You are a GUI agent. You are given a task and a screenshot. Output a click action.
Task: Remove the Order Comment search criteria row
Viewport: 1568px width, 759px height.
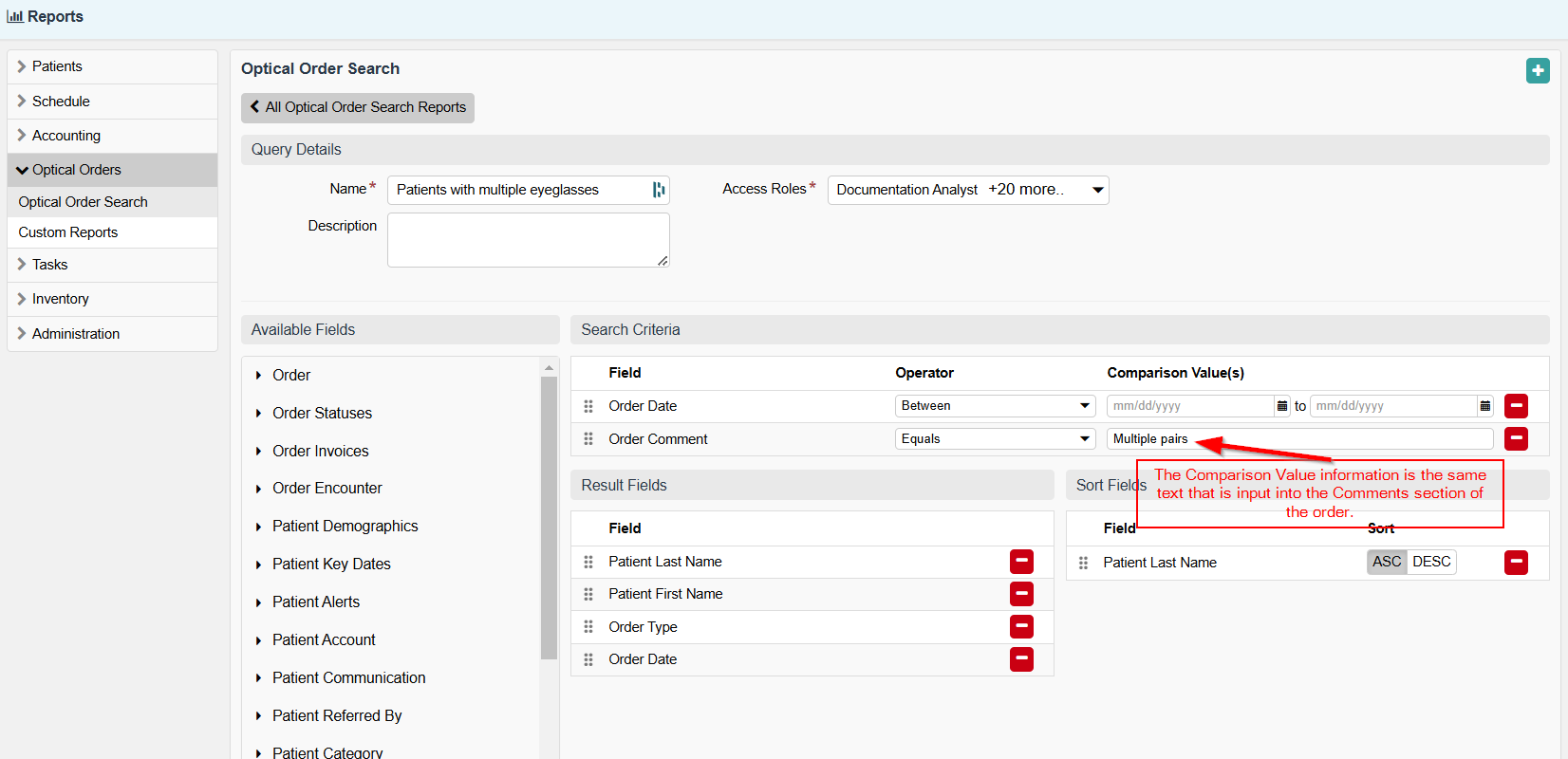tap(1516, 438)
